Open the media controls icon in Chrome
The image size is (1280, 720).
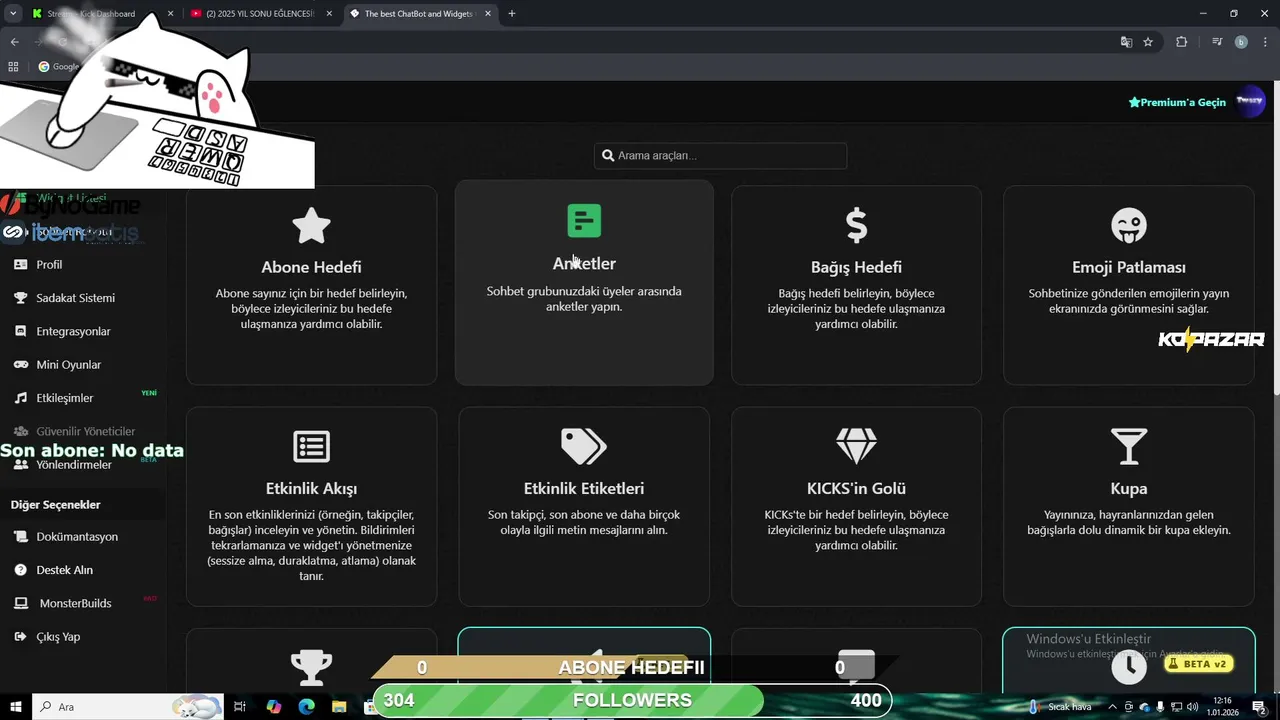pos(1217,42)
